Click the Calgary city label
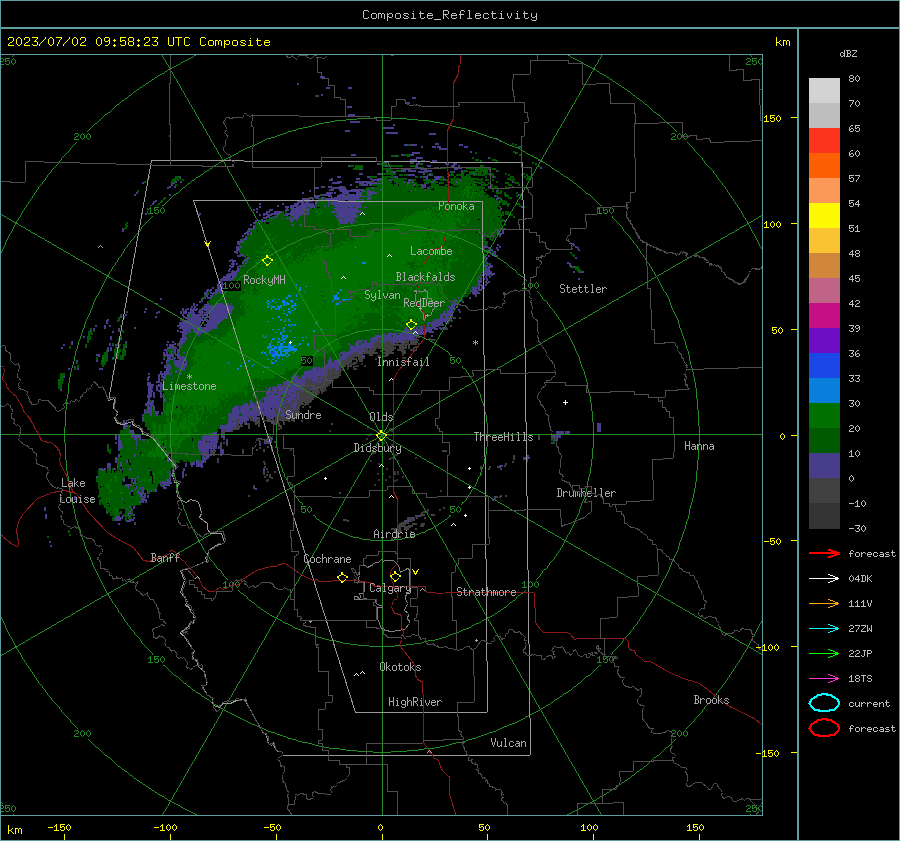 (390, 588)
